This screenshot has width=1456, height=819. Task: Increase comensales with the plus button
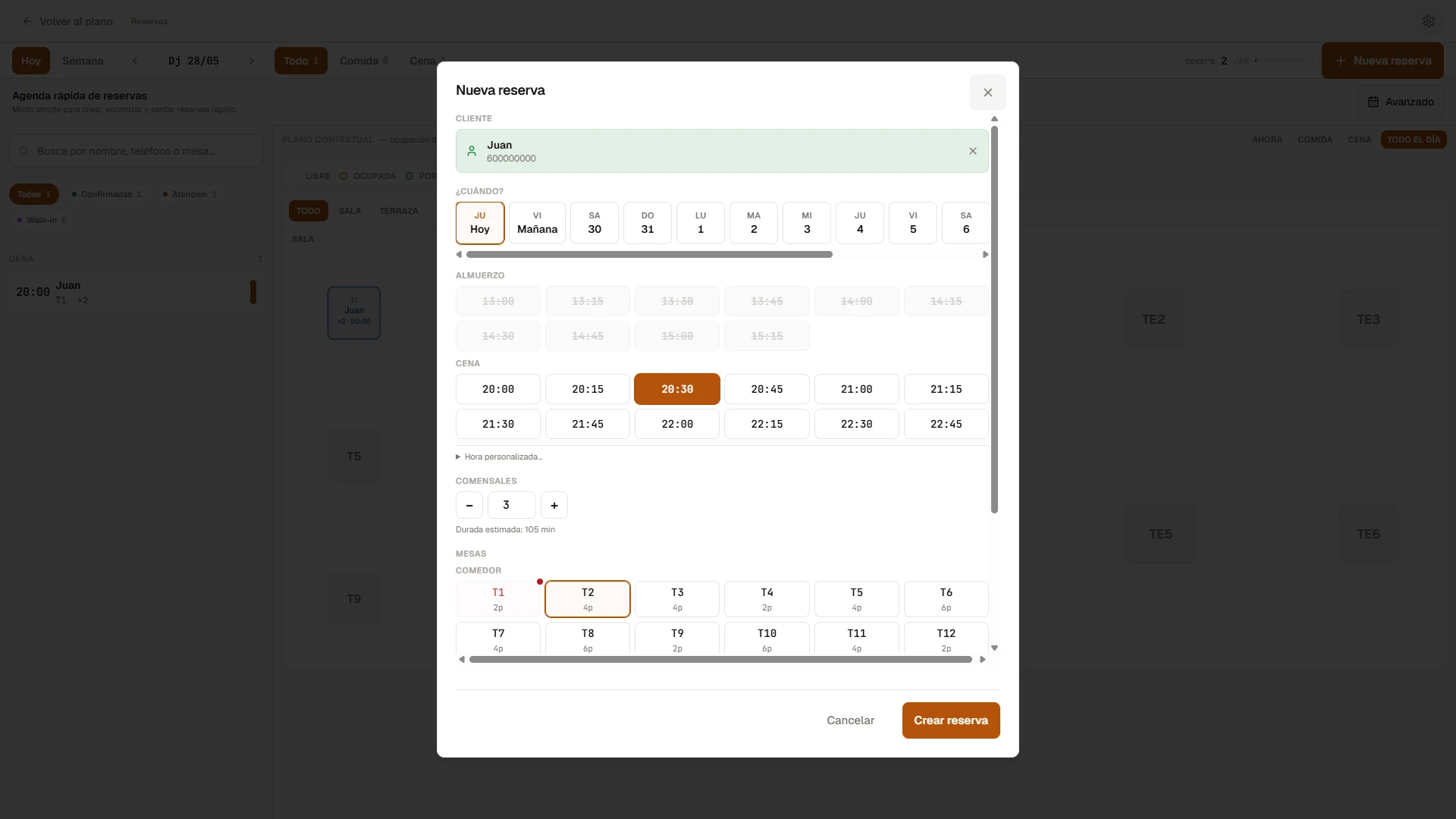pyautogui.click(x=554, y=505)
